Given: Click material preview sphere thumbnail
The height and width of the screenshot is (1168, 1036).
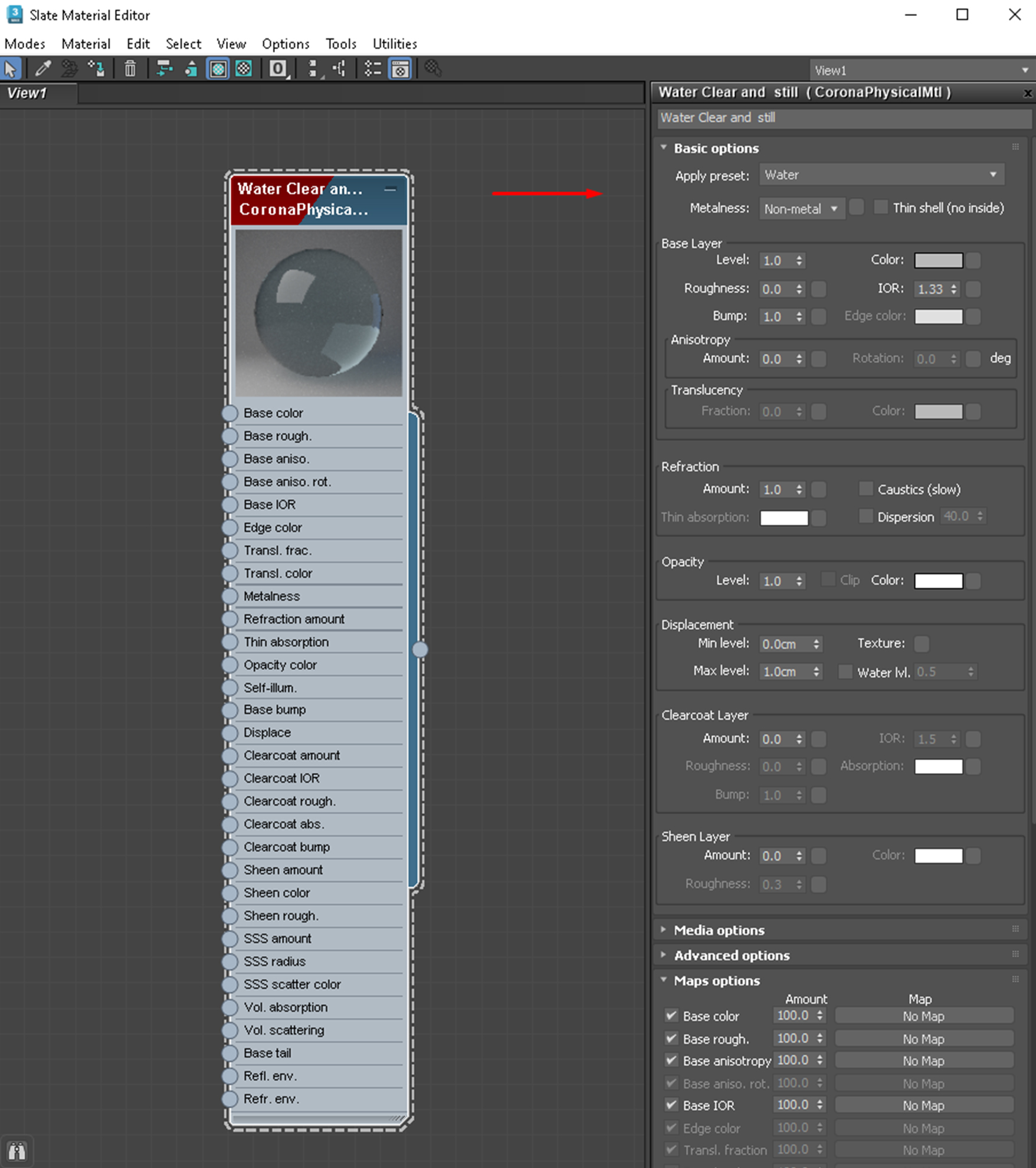Looking at the screenshot, I should coord(319,313).
